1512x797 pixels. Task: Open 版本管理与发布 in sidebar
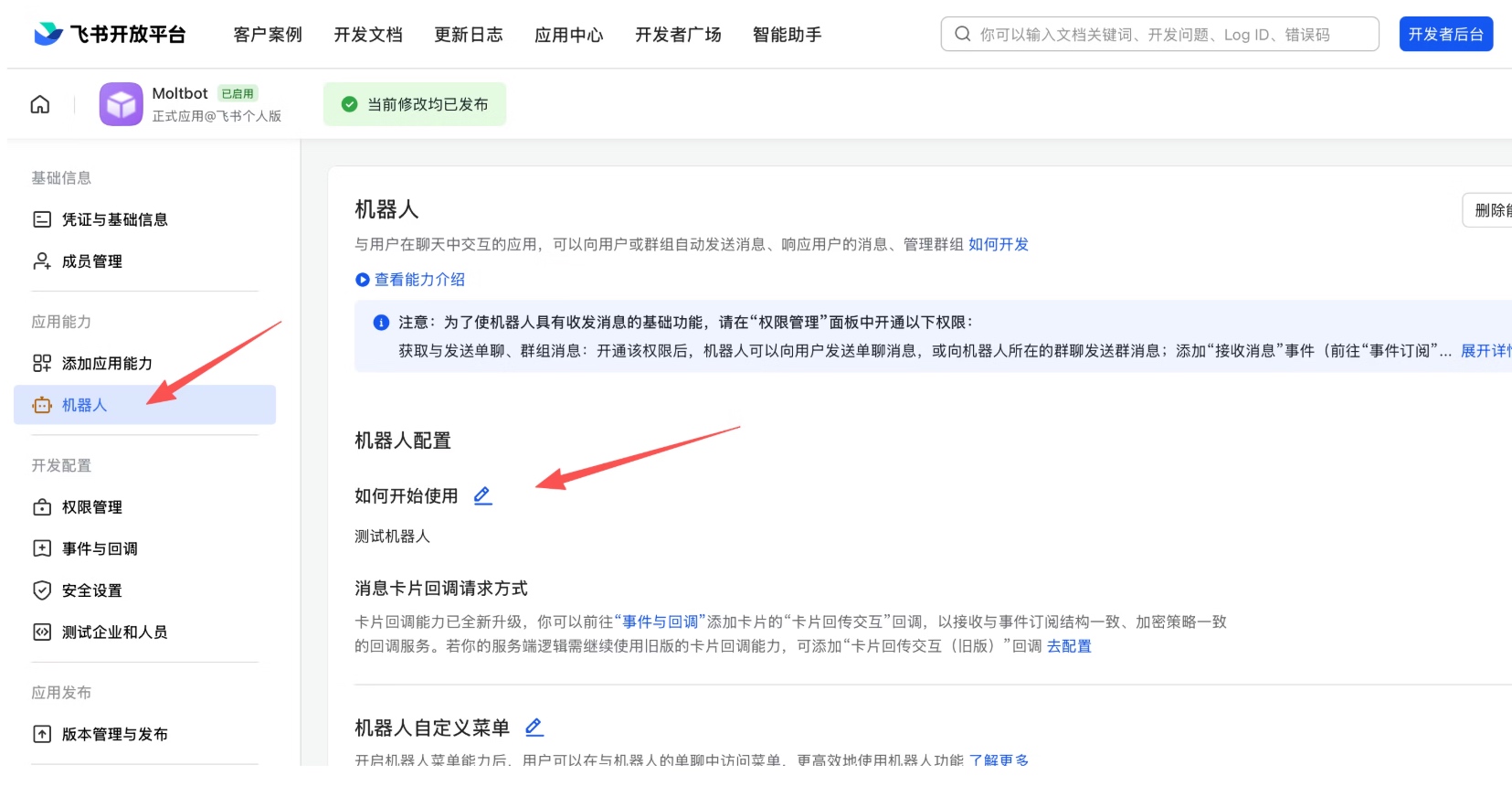(x=114, y=734)
